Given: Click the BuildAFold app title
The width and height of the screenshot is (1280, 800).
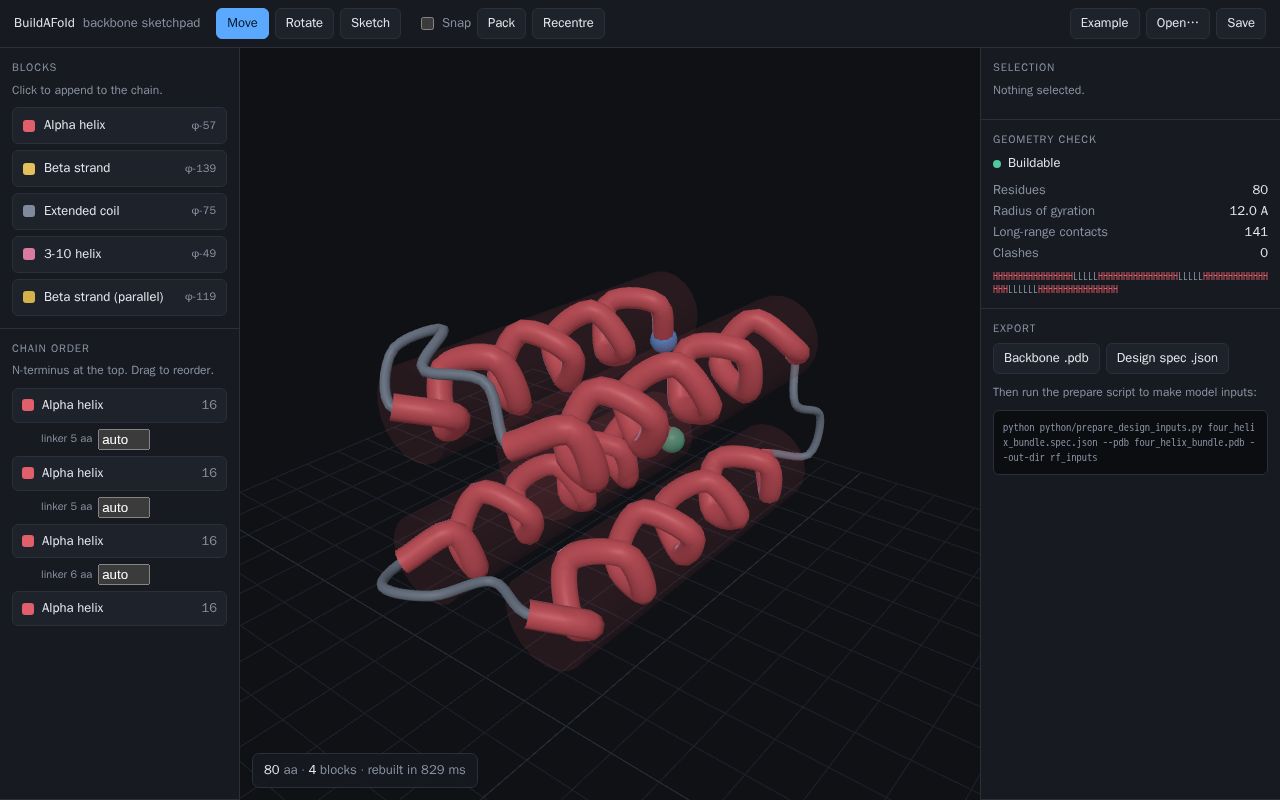Looking at the screenshot, I should point(44,23).
